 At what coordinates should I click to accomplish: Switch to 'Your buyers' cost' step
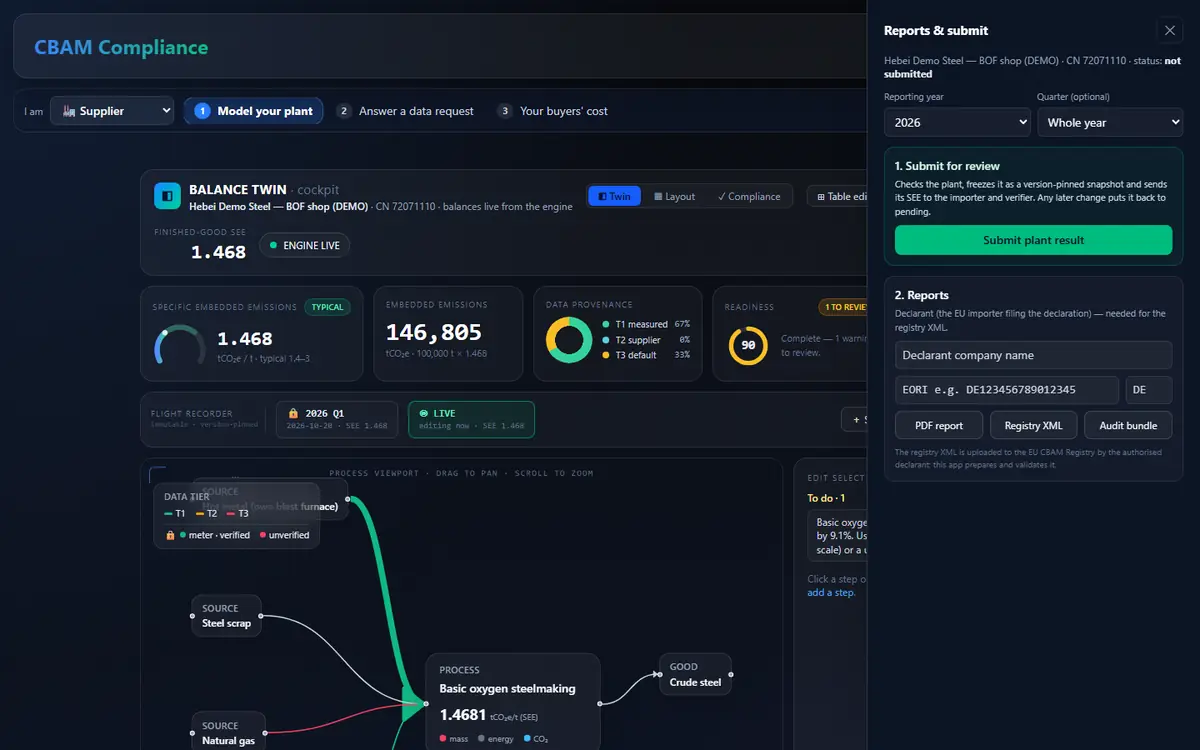point(552,111)
